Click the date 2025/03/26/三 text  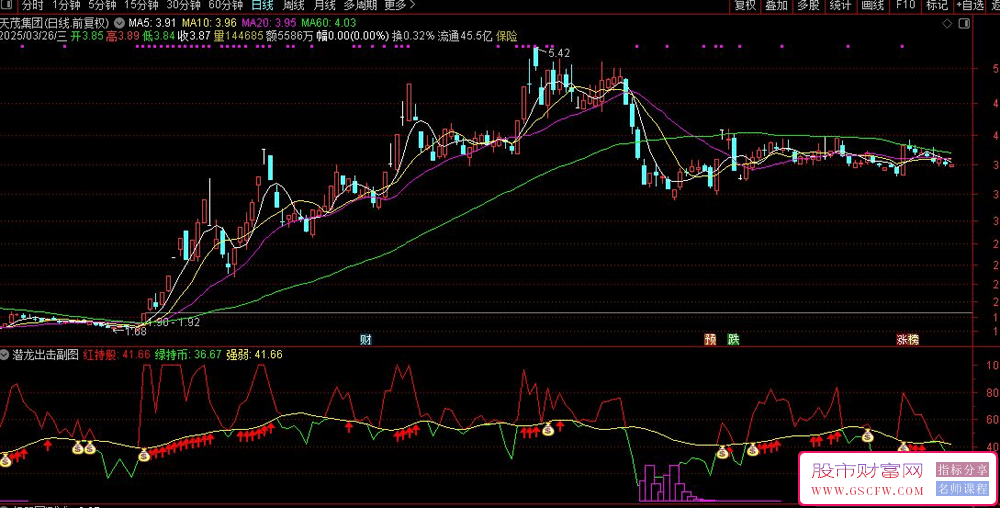(x=33, y=36)
